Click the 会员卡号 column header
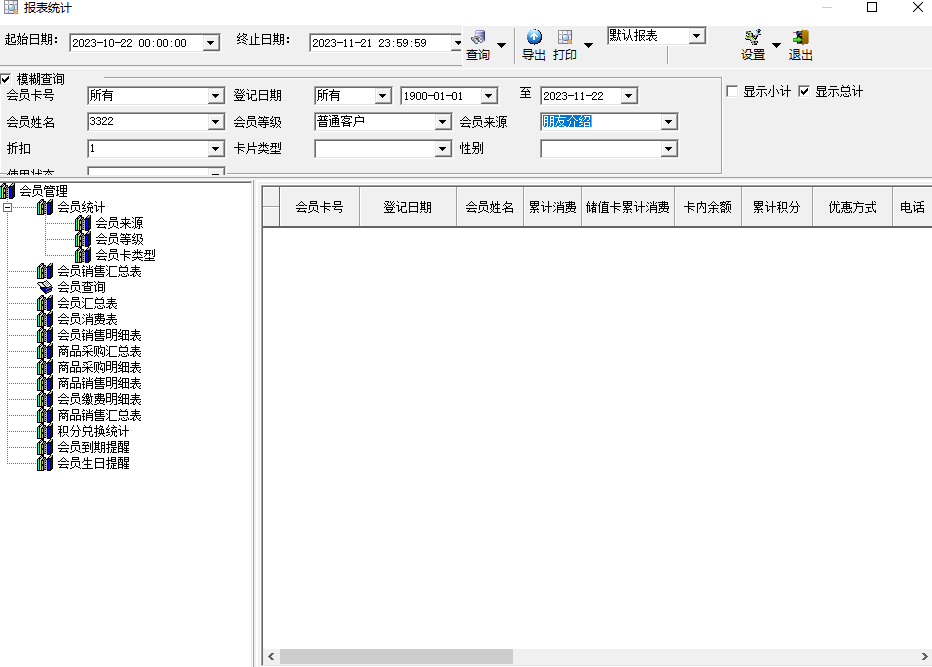The width and height of the screenshot is (932, 667). tap(319, 207)
